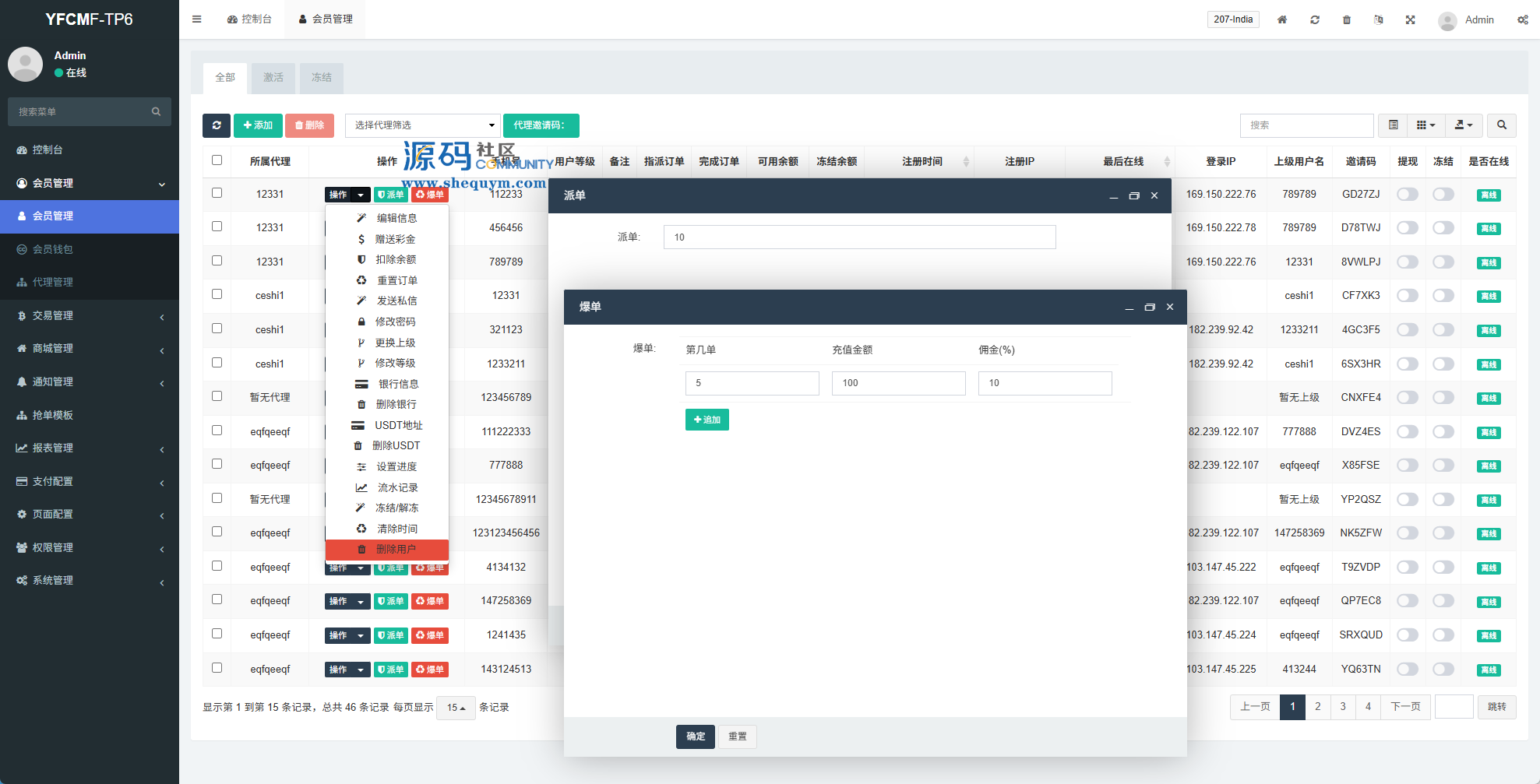Click the hamburger menu toggle icon
This screenshot has height=784, width=1540.
coord(196,19)
